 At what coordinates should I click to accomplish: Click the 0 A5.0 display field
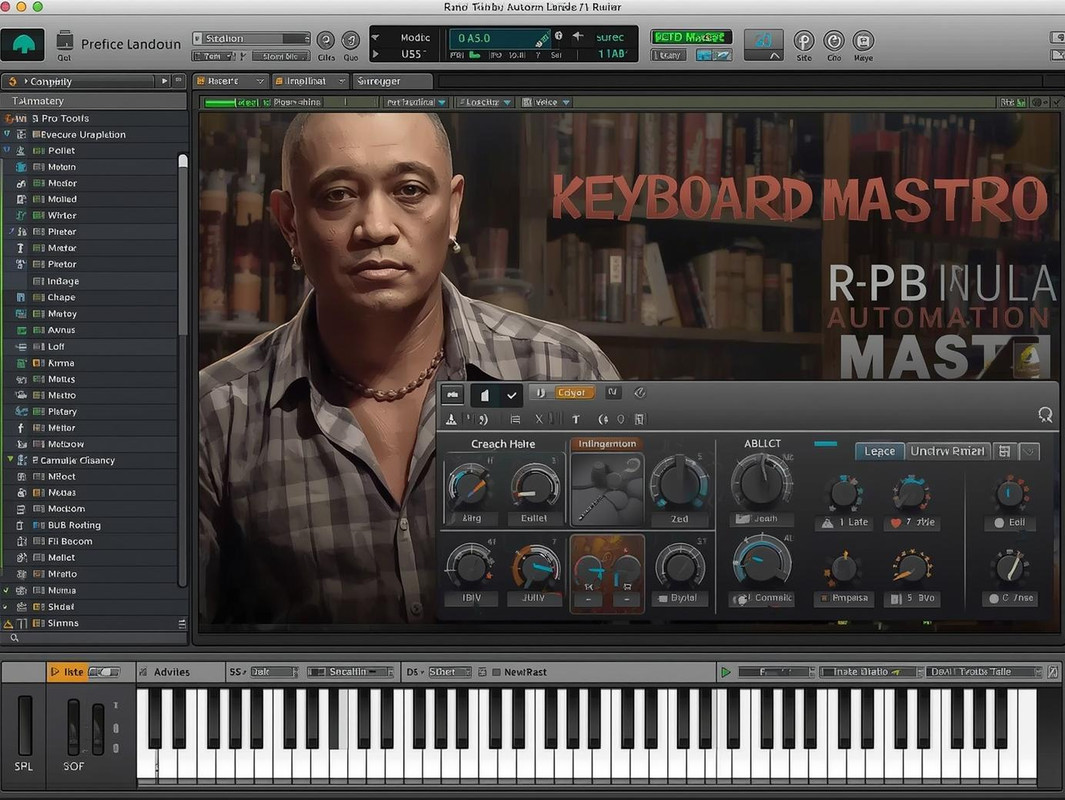pyautogui.click(x=499, y=38)
